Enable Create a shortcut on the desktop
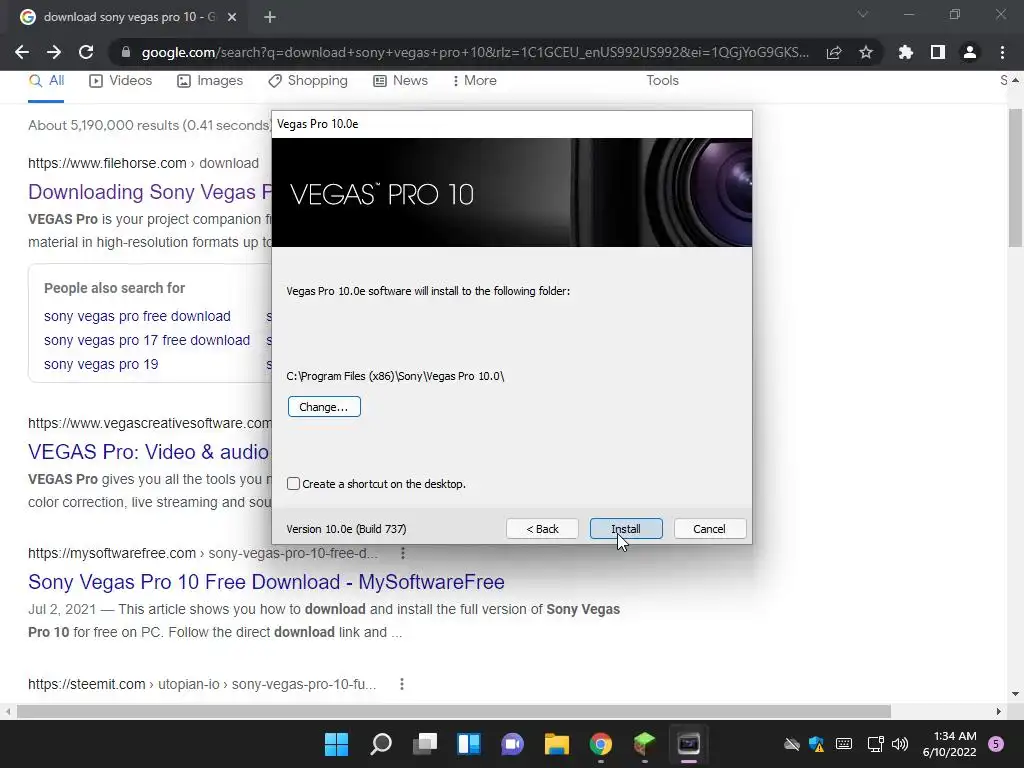The width and height of the screenshot is (1024, 768). (293, 484)
